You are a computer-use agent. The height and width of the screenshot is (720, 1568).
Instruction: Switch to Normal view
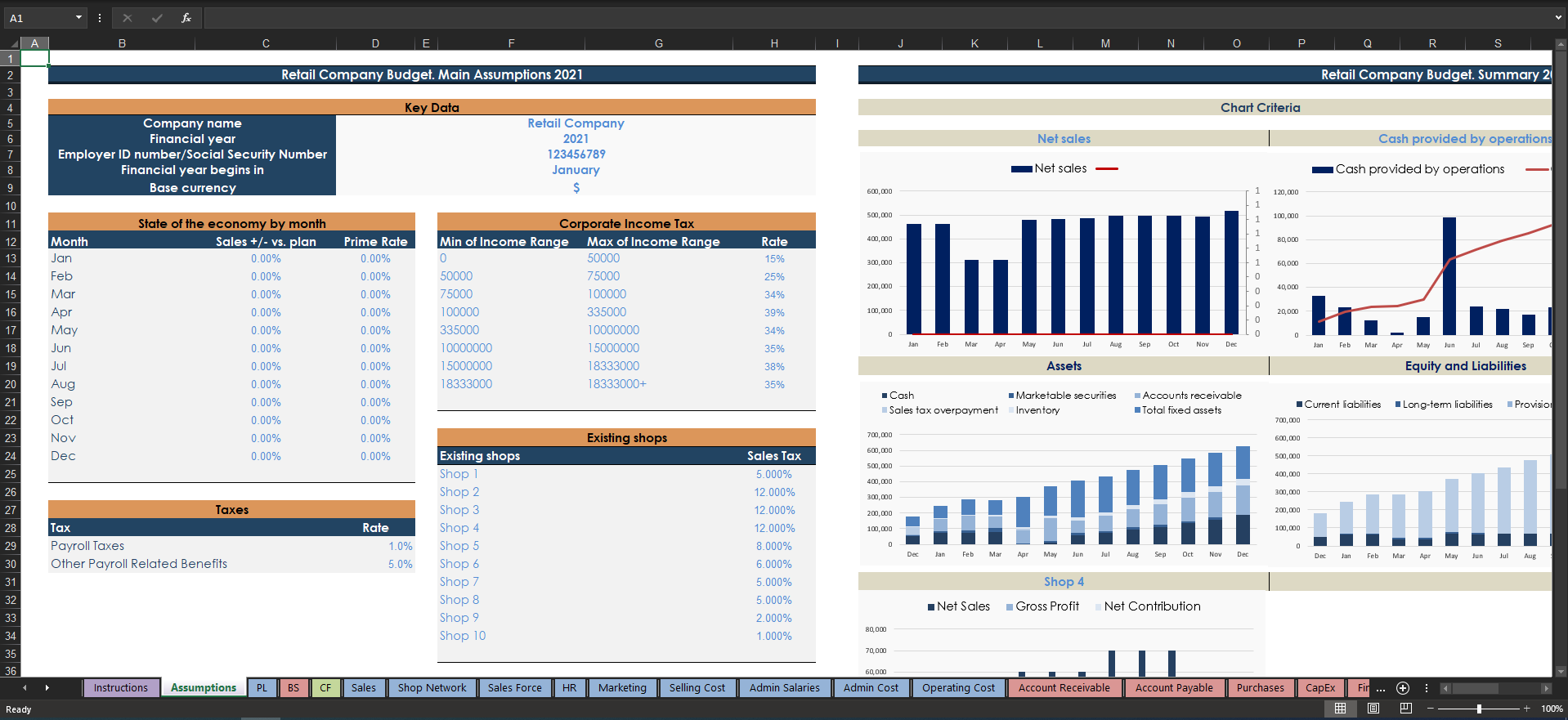pyautogui.click(x=1340, y=709)
